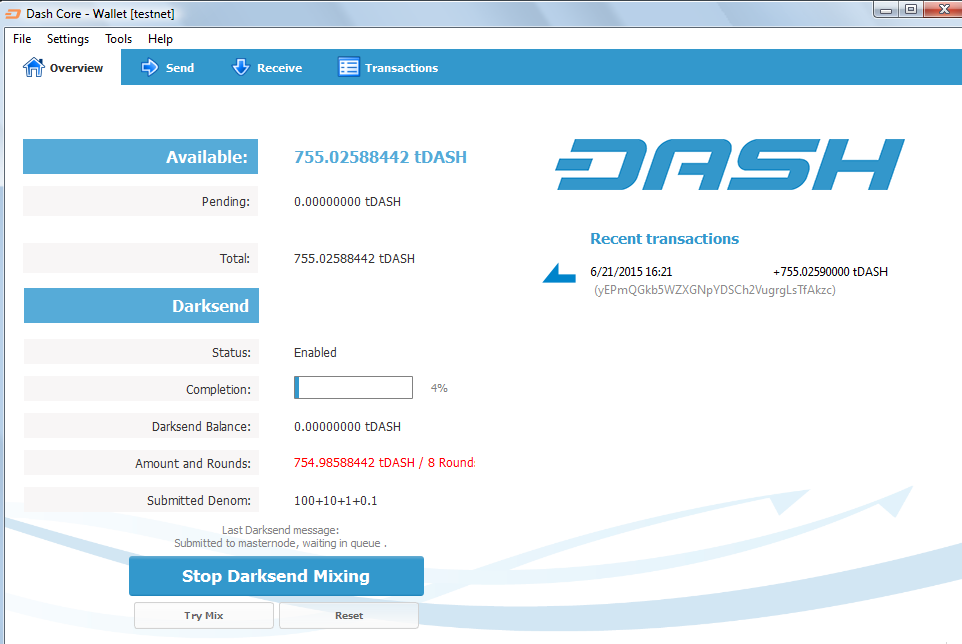
Task: Minimize the Dash Core window
Action: (x=886, y=10)
